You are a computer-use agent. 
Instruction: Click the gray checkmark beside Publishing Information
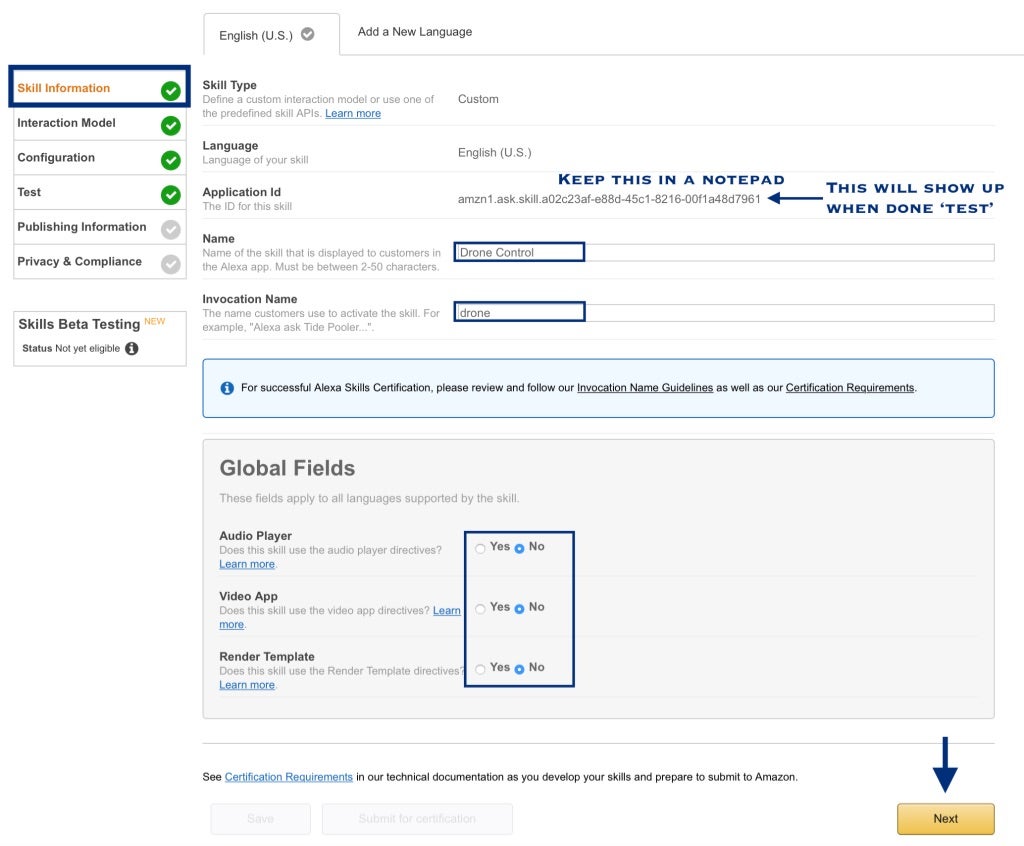coord(171,230)
